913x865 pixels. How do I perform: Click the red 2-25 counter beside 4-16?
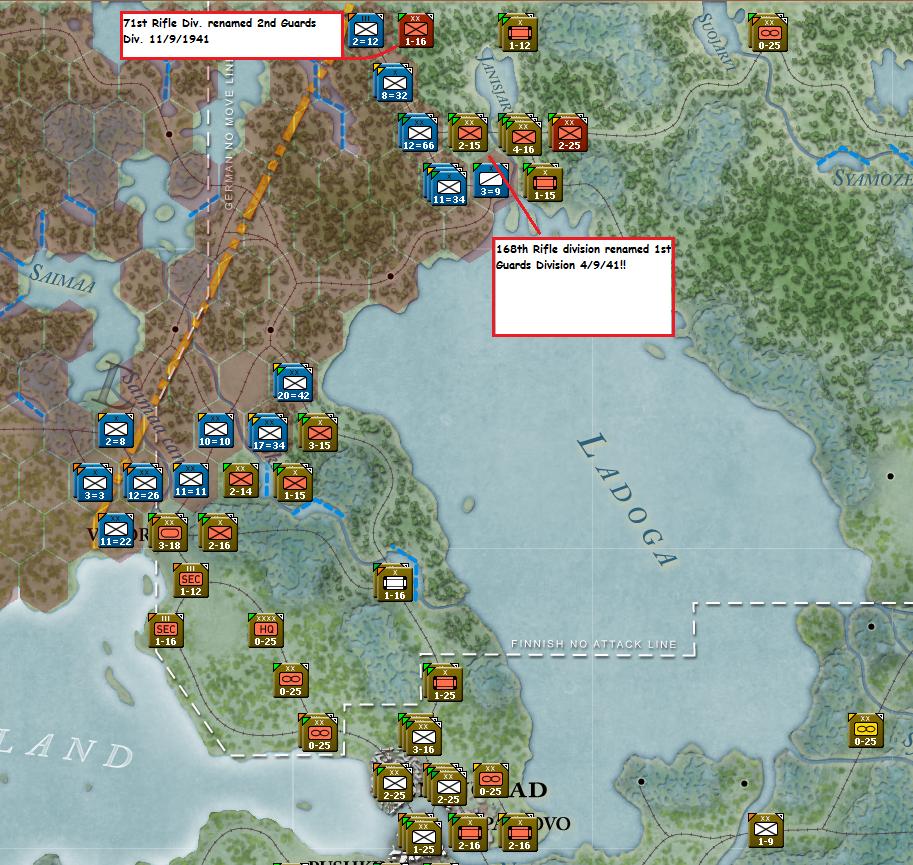[568, 133]
